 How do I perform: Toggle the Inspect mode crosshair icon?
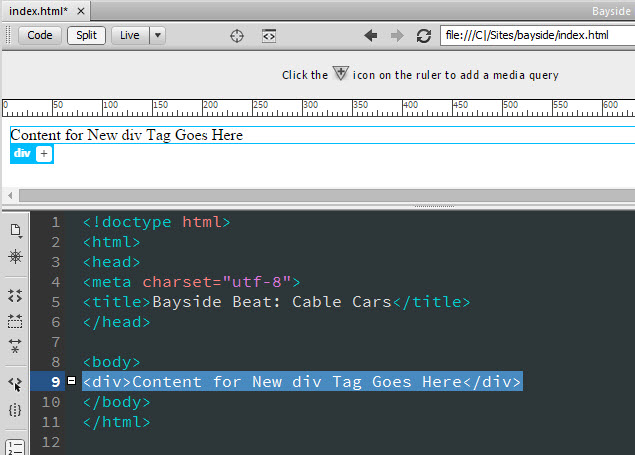pos(237,36)
